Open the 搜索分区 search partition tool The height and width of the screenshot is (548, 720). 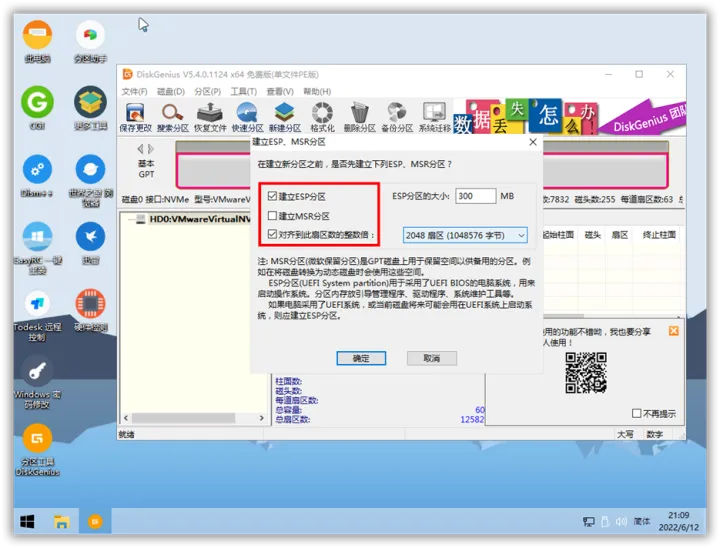pos(173,118)
